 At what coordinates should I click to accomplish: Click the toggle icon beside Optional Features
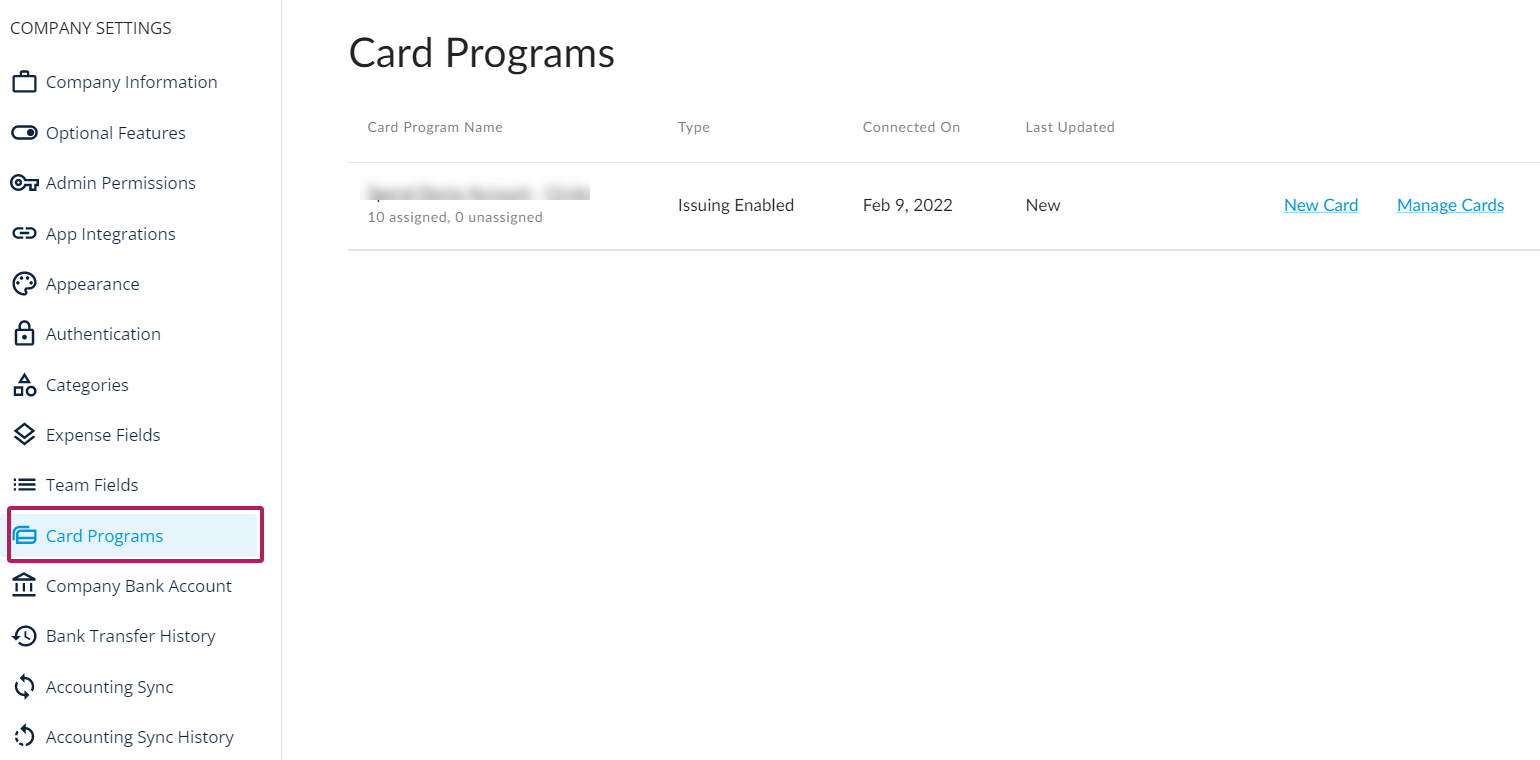24,133
